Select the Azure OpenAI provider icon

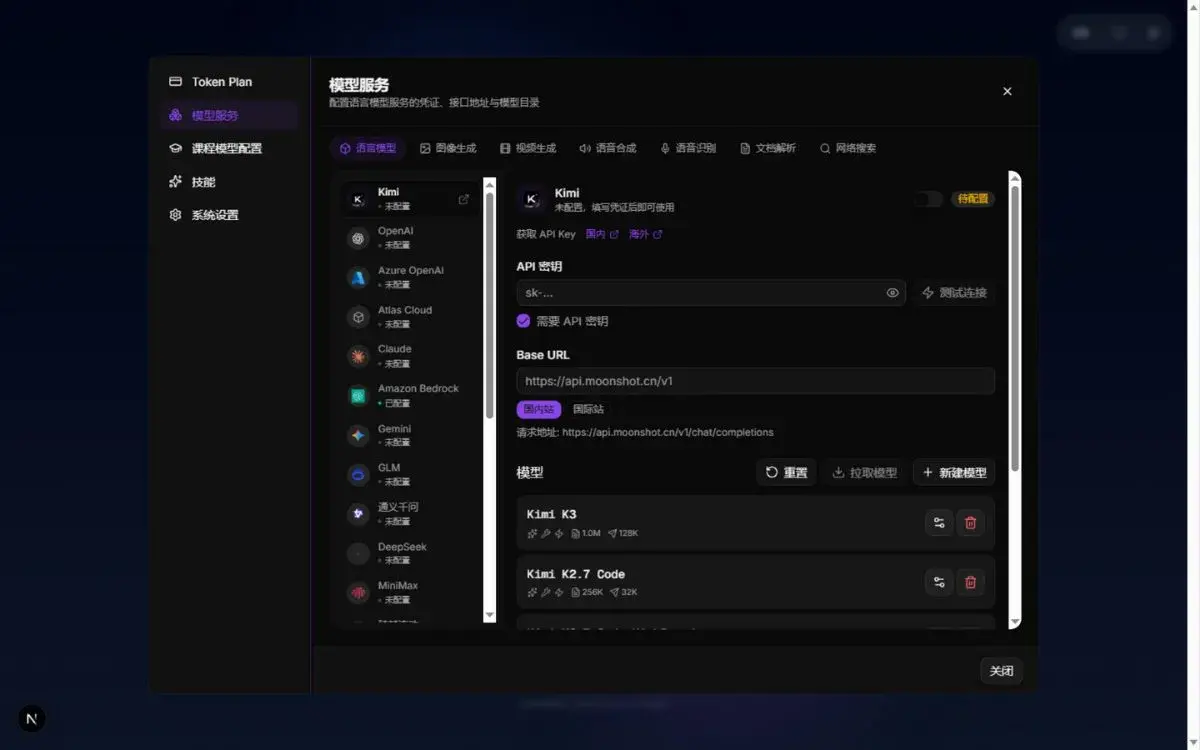[x=358, y=278]
